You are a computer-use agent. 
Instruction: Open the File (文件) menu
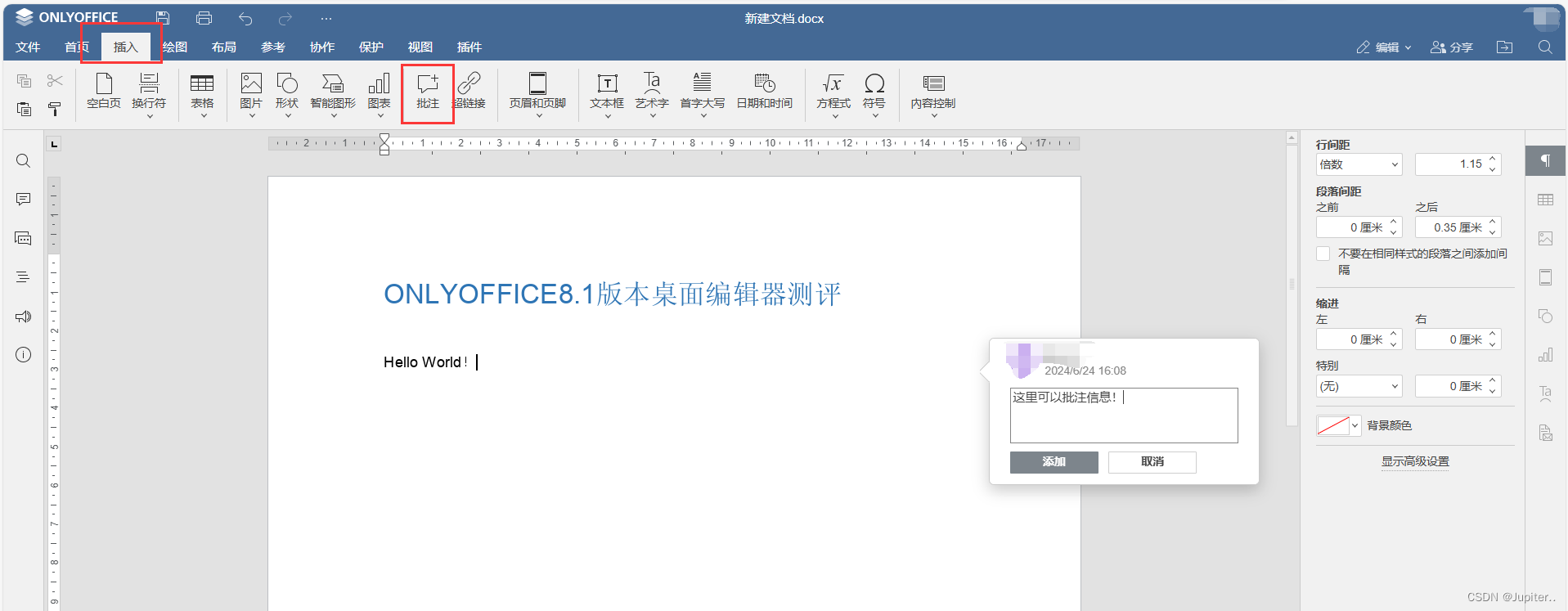(28, 47)
